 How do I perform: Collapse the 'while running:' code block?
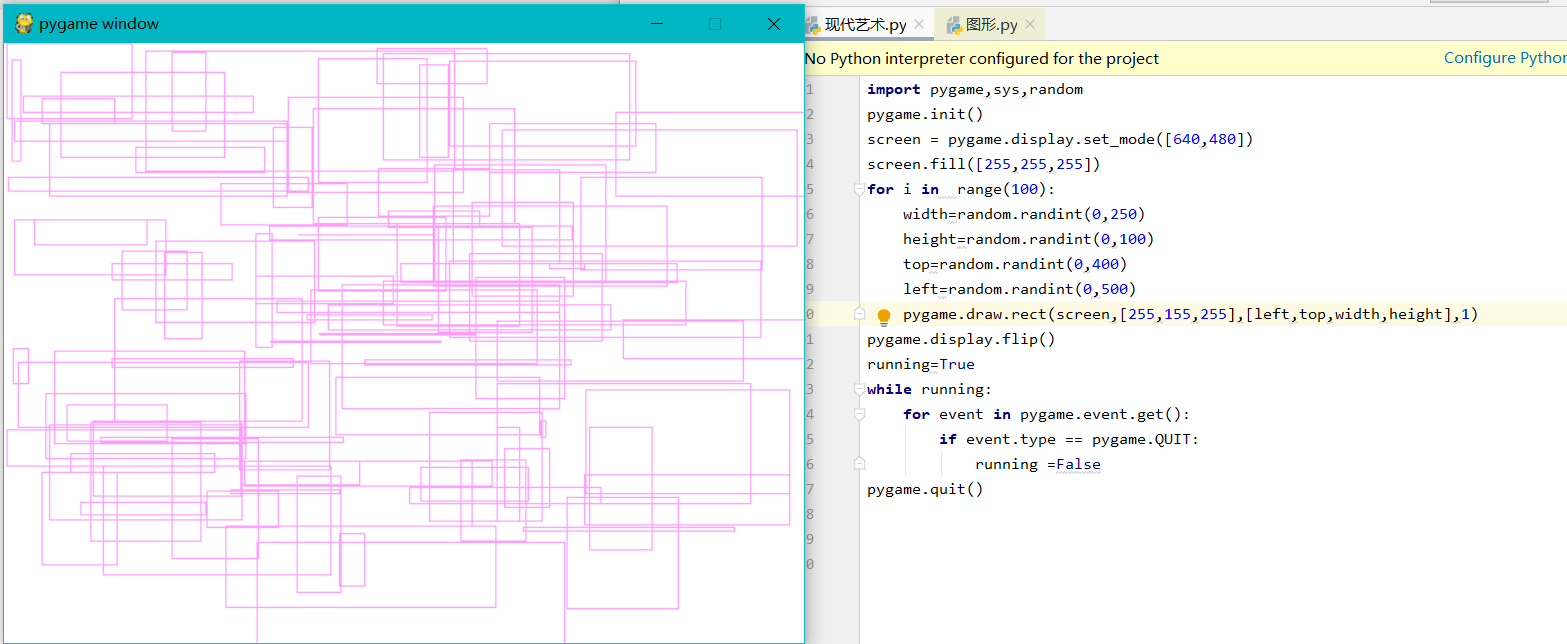(x=859, y=389)
